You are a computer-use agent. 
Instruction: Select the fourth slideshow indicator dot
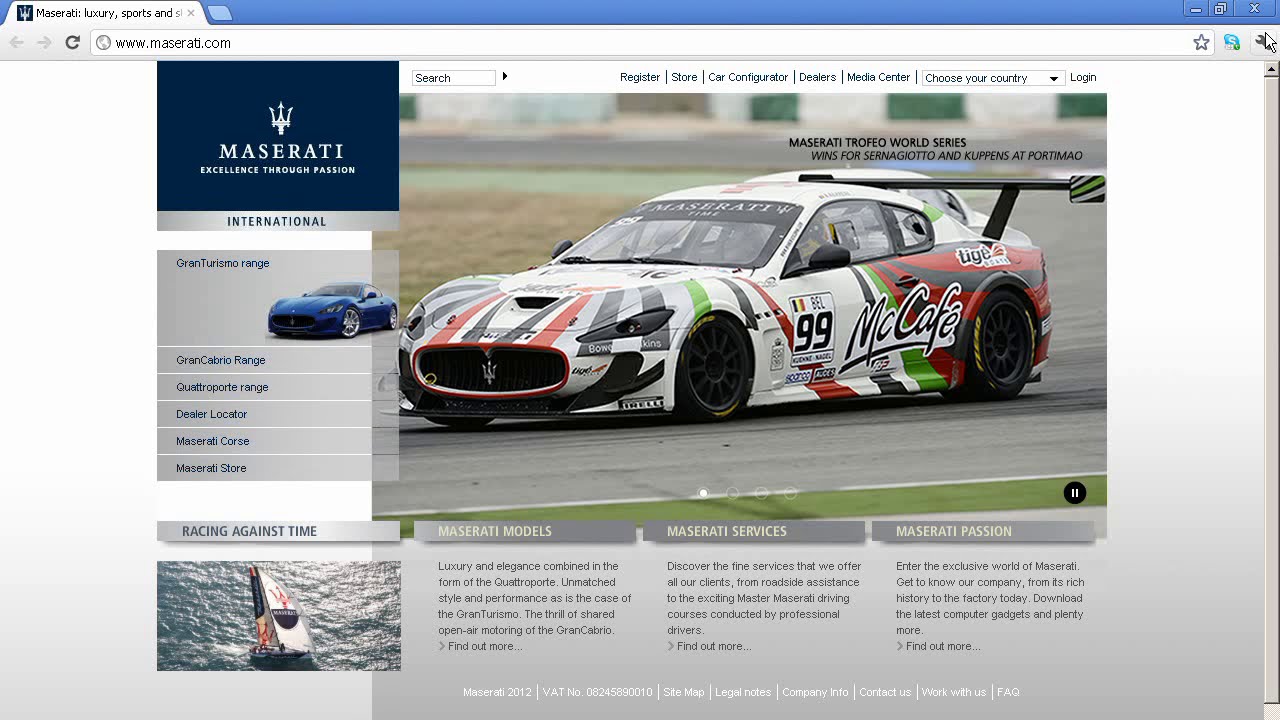coord(791,493)
